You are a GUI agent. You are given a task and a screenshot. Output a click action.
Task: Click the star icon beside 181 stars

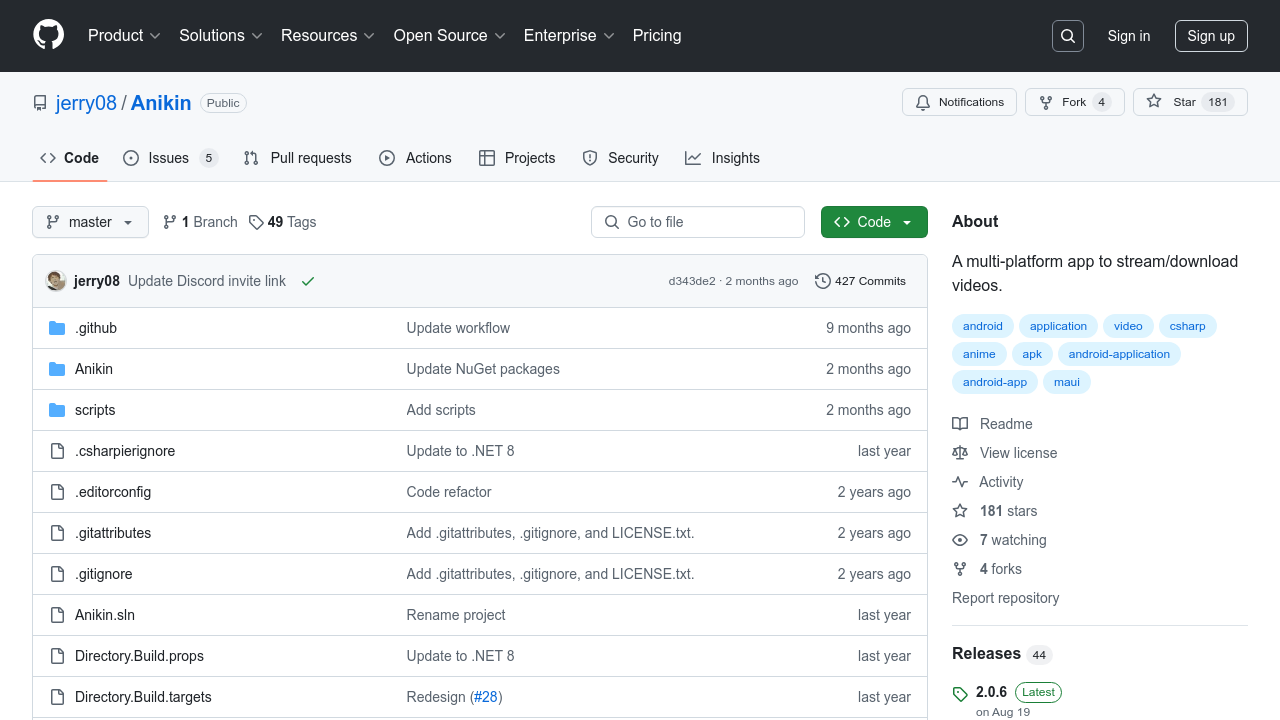[960, 511]
